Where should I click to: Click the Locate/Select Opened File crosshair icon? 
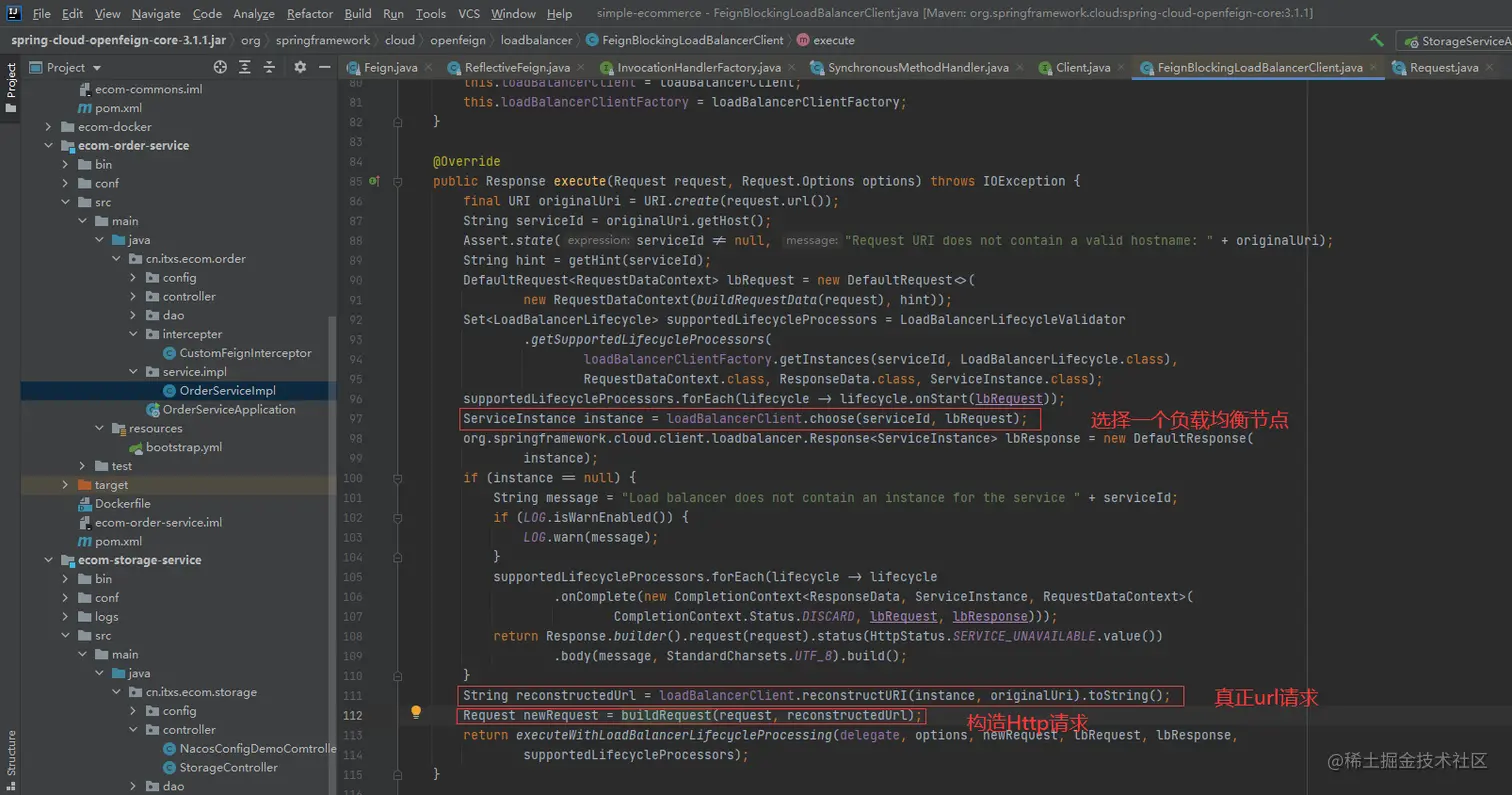click(221, 67)
